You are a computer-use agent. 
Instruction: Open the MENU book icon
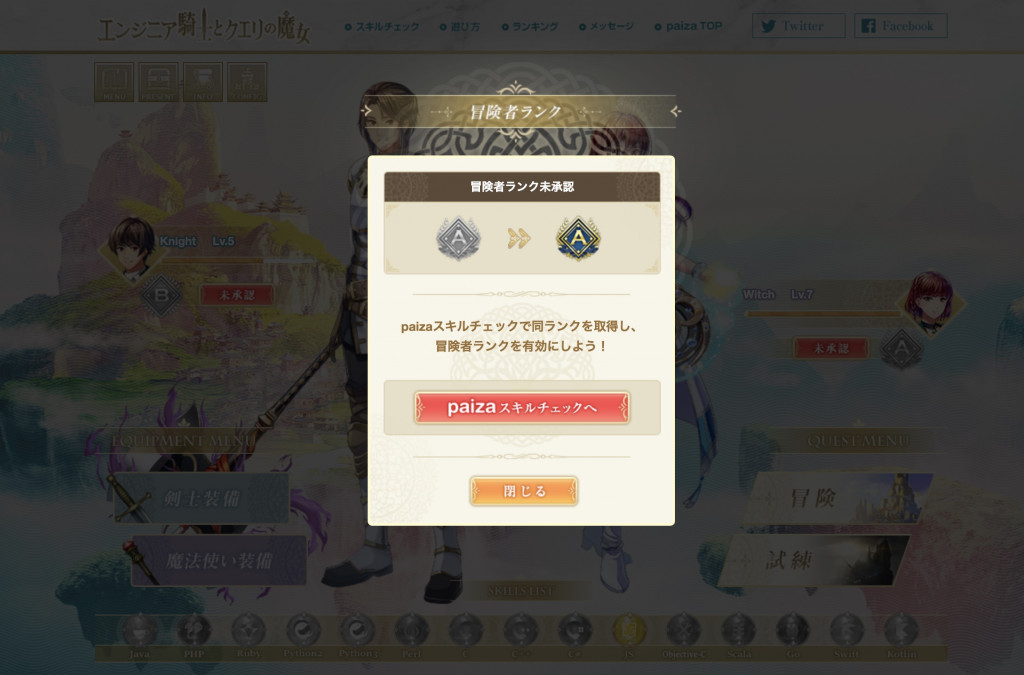114,82
